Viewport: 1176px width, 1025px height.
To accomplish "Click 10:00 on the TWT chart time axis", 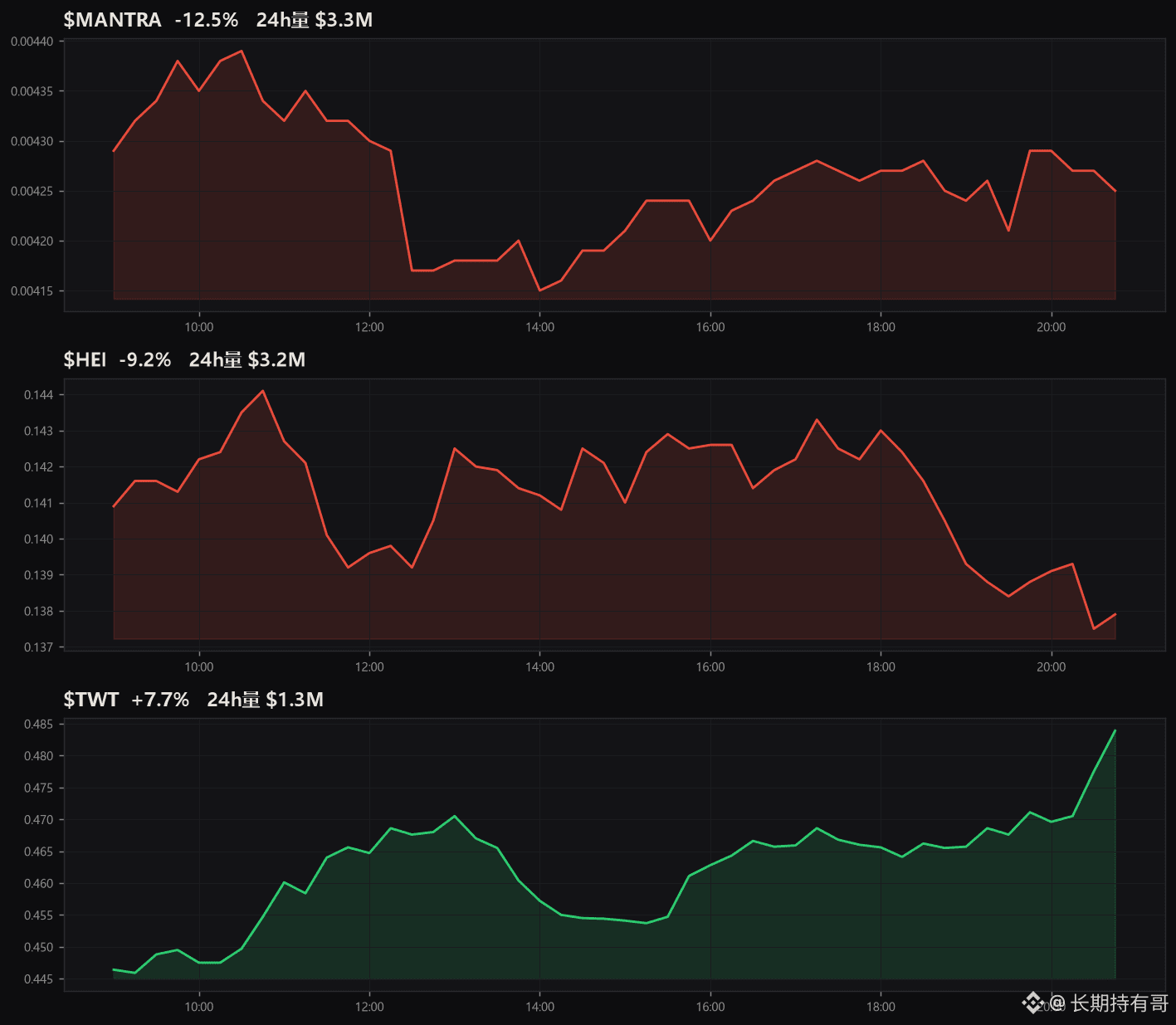I will (199, 1007).
